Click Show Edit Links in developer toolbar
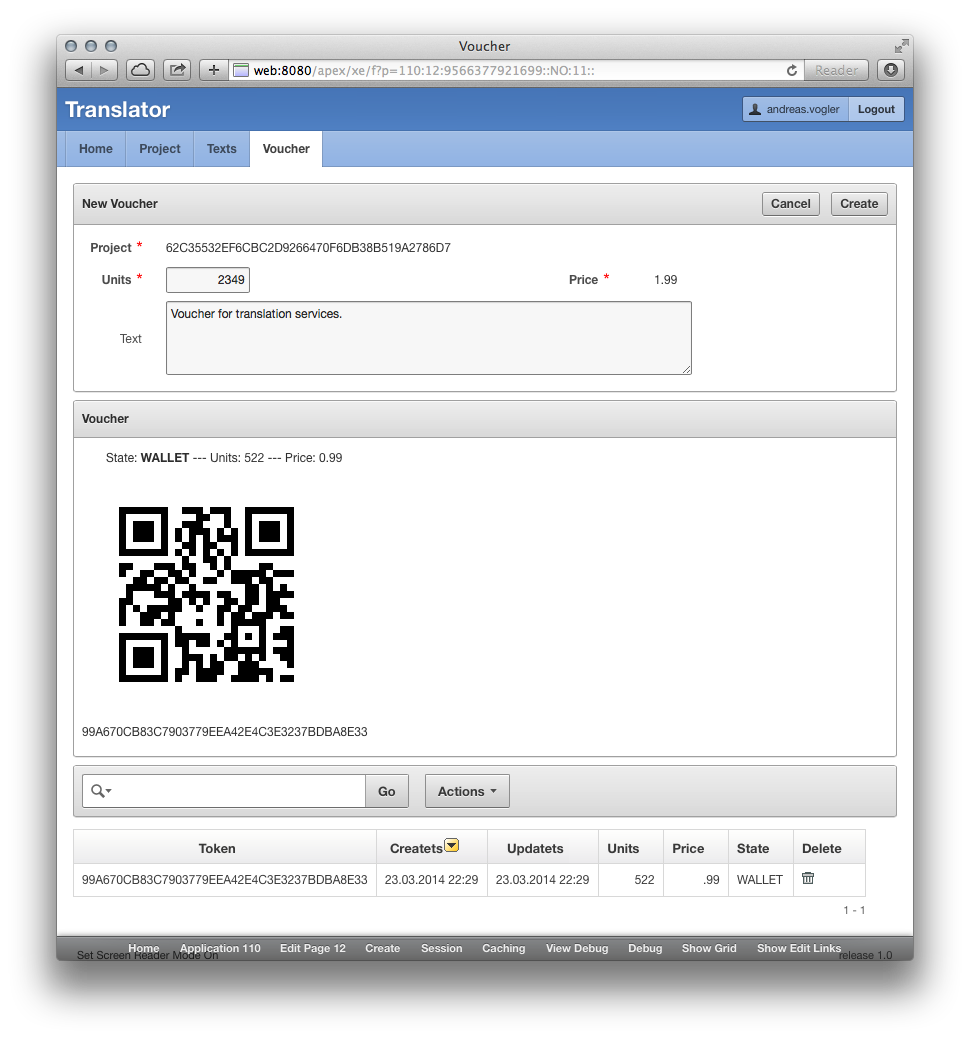Viewport: 970px width, 1039px height. click(x=798, y=948)
